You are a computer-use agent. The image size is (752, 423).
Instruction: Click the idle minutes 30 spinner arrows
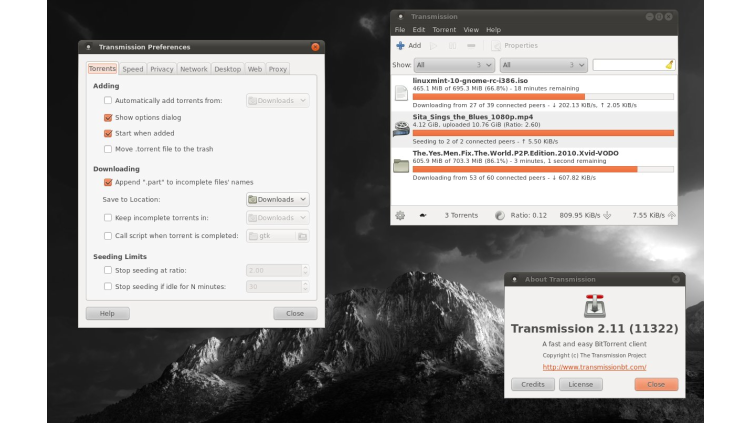click(x=305, y=287)
